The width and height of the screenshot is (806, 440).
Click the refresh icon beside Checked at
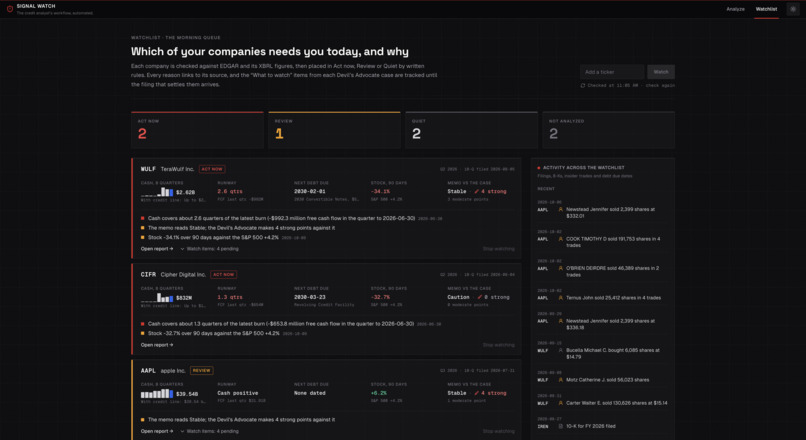point(583,86)
